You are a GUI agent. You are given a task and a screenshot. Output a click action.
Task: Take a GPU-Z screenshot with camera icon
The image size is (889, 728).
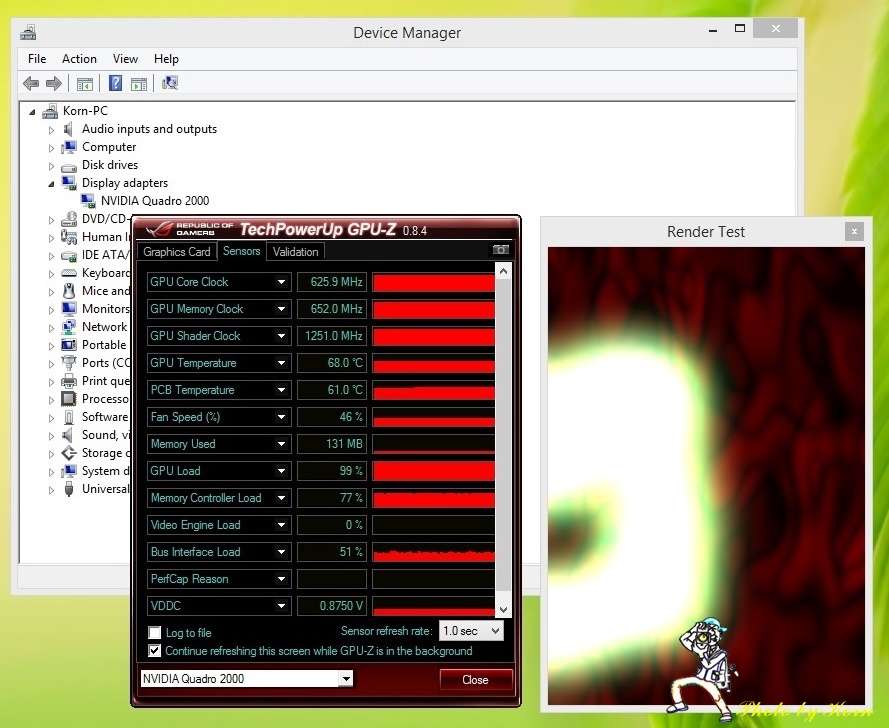501,249
